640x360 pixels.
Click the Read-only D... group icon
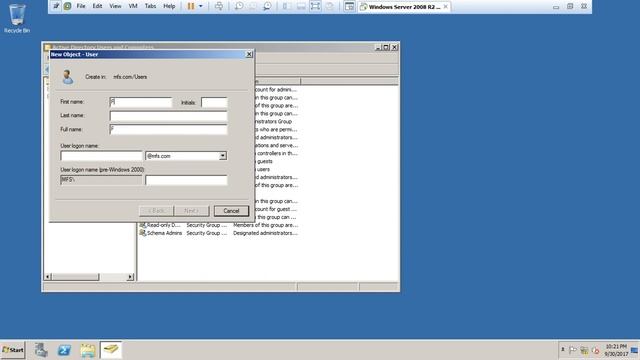coord(142,225)
